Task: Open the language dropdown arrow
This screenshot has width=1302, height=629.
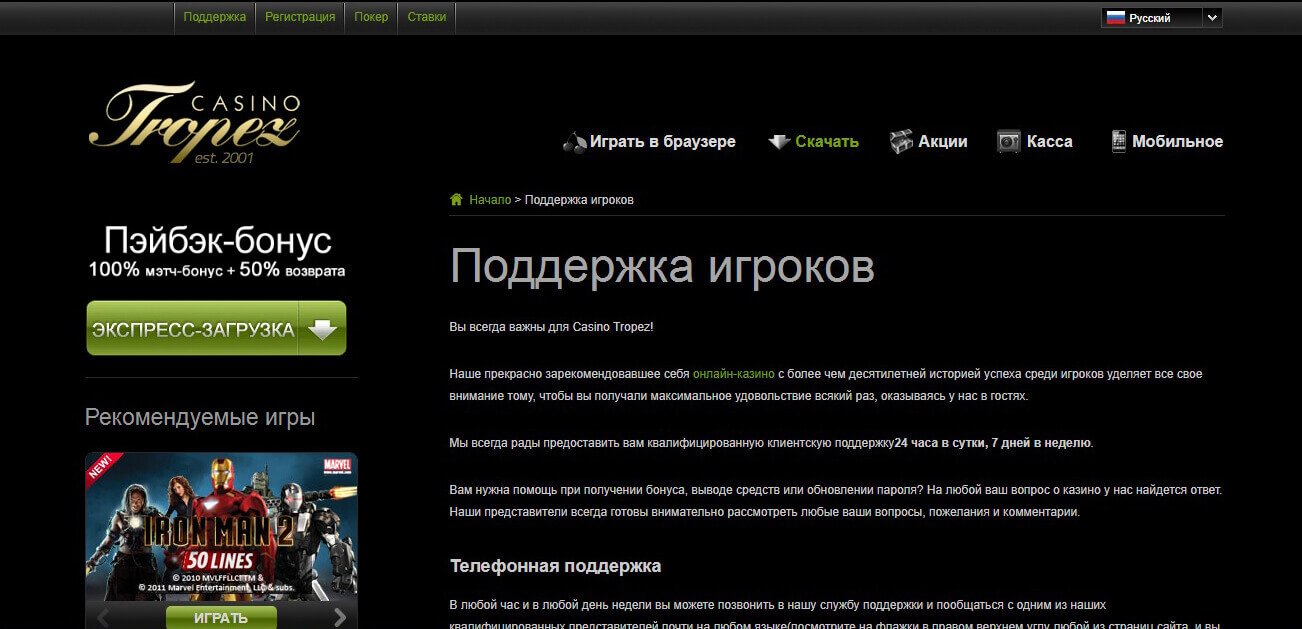Action: click(1212, 17)
